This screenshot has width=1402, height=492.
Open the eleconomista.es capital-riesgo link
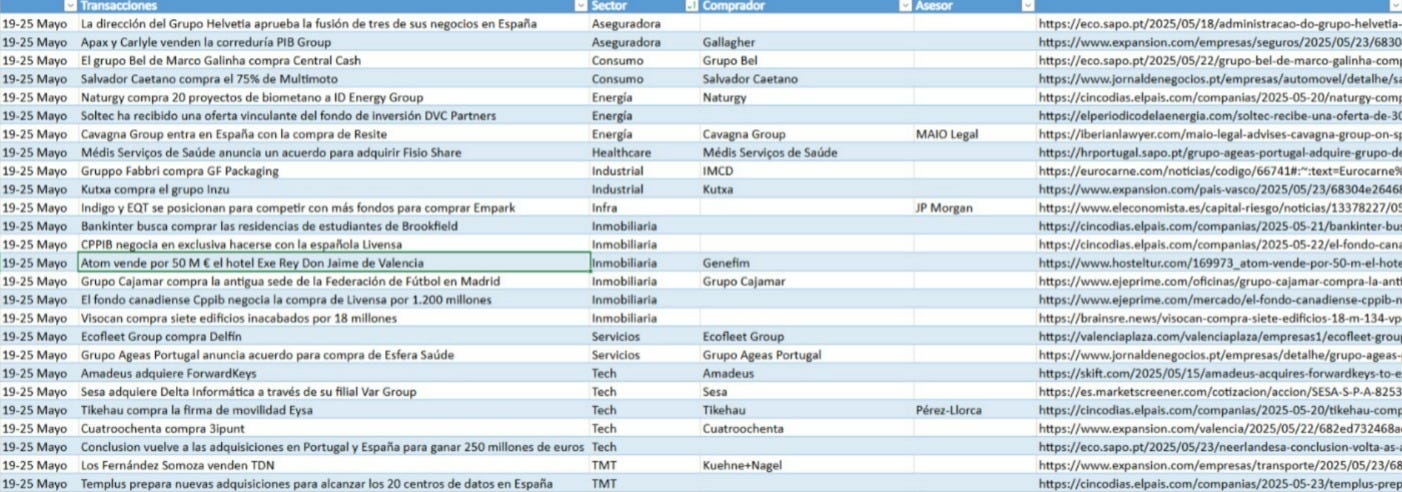(1219, 207)
